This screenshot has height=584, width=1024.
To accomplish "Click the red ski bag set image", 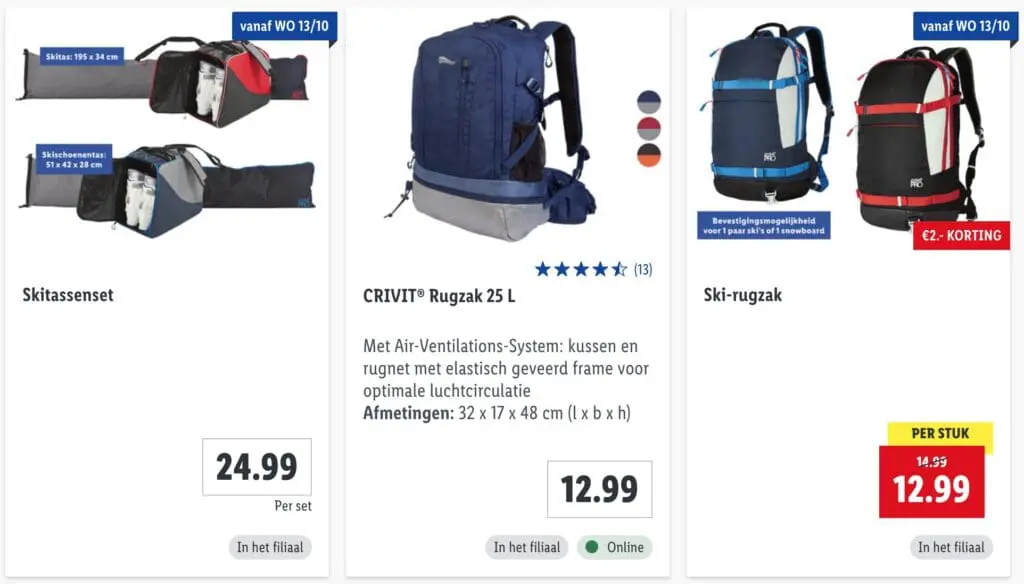I will coord(165,80).
